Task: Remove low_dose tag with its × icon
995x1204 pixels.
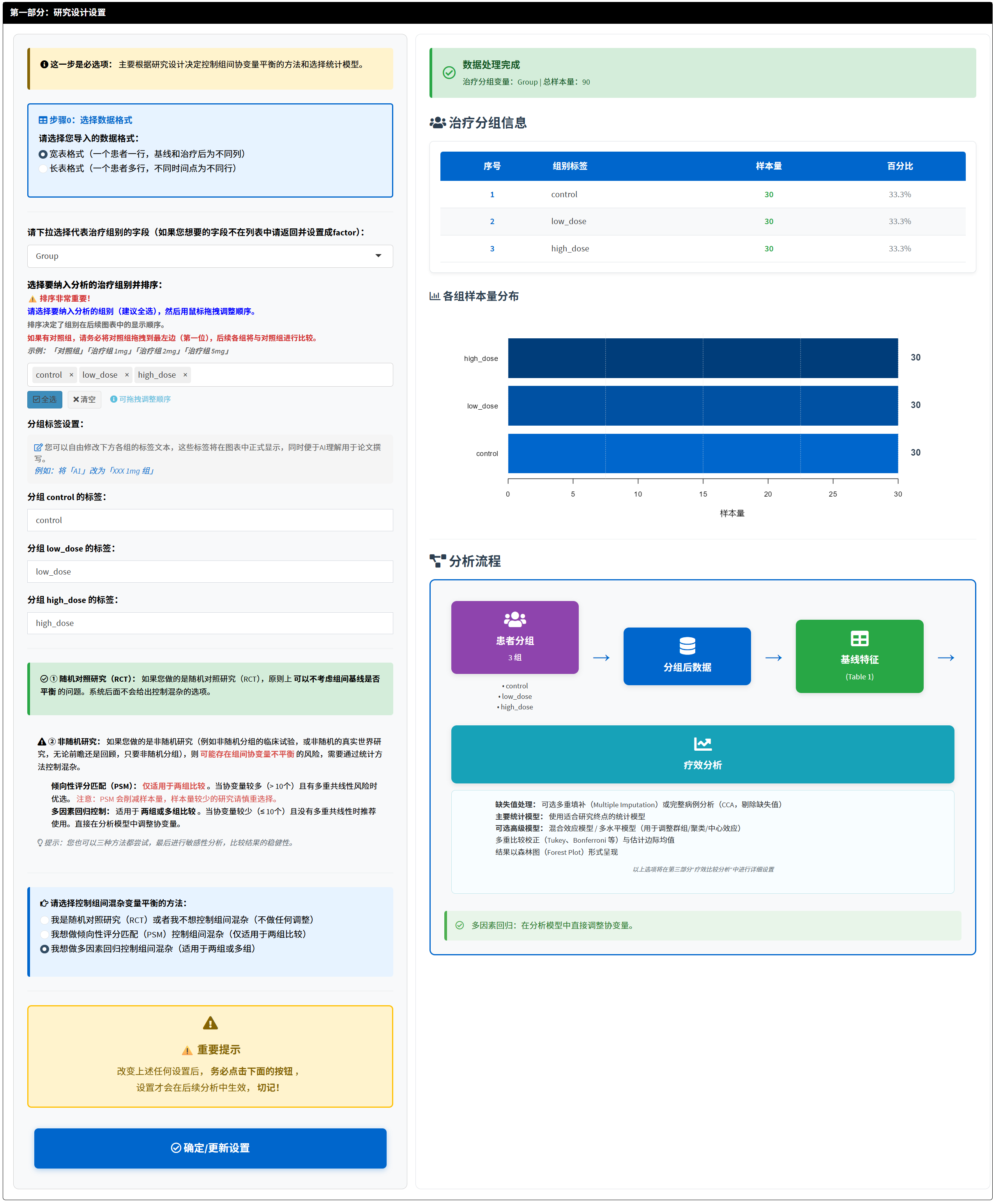Action: 127,375
